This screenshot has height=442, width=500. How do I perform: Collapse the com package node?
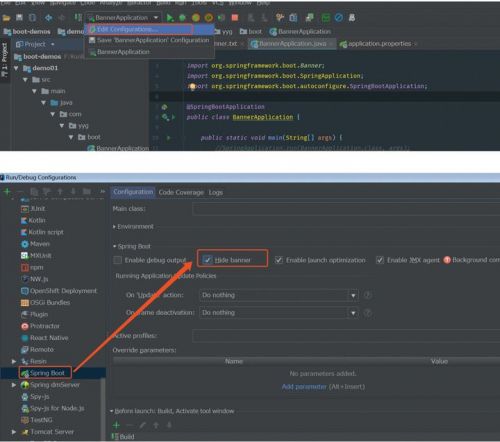(x=53, y=114)
